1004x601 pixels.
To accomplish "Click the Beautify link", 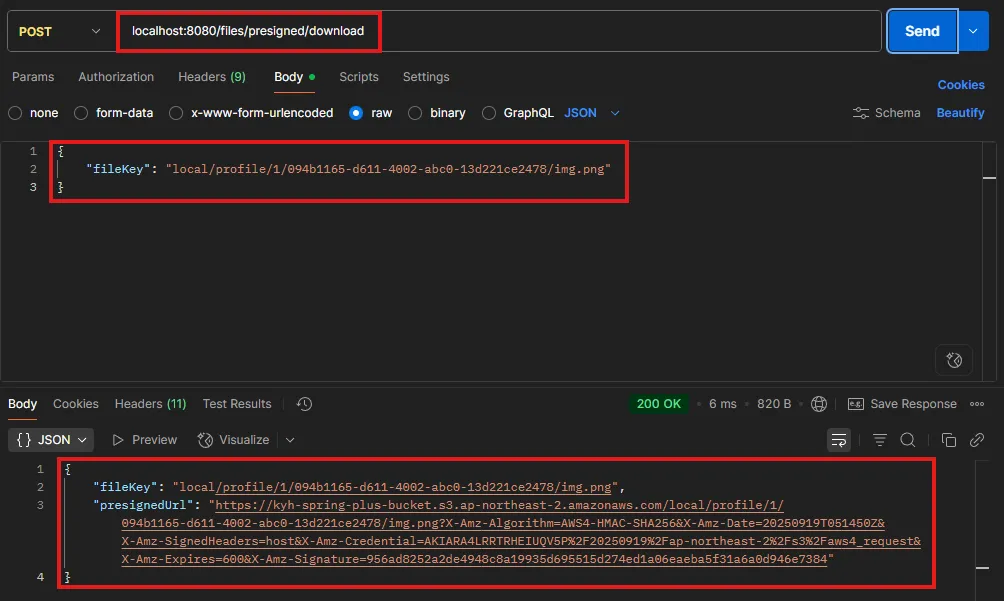I will tap(960, 113).
